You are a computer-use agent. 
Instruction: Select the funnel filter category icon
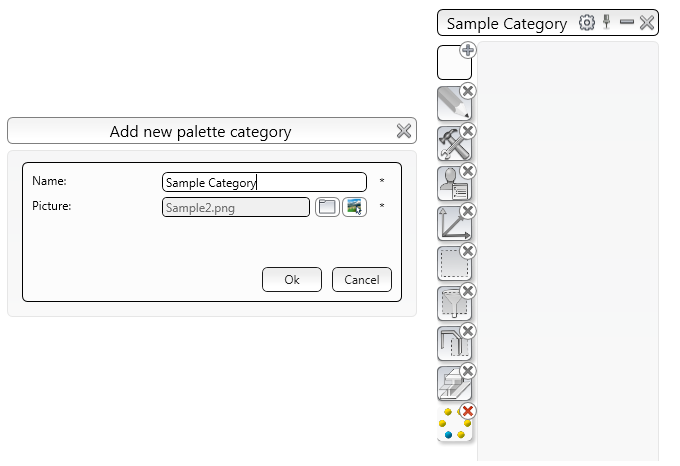(x=452, y=305)
